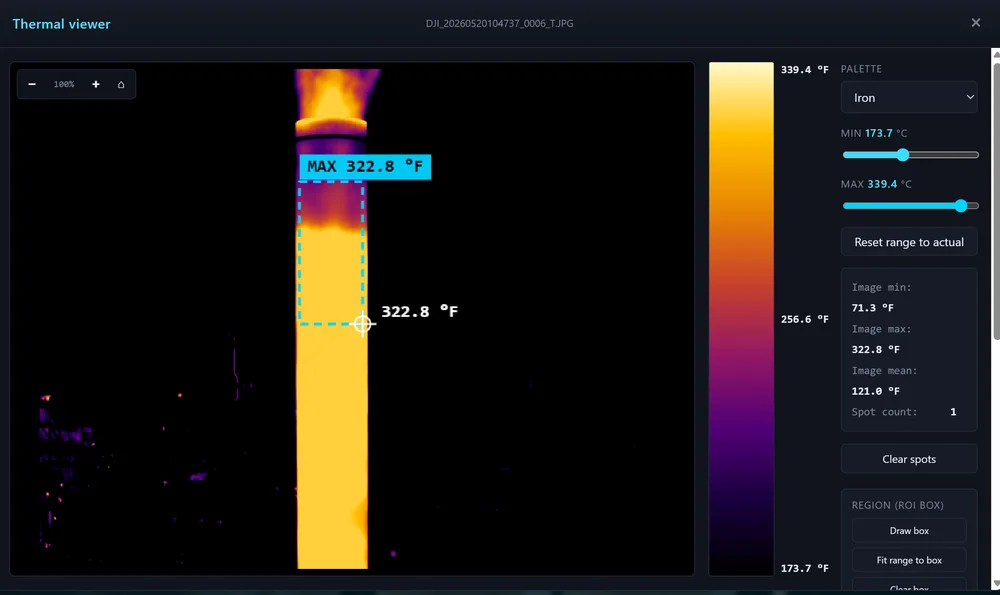The image size is (1000, 595).
Task: Click the PALETTE heading label
Action: pos(861,69)
